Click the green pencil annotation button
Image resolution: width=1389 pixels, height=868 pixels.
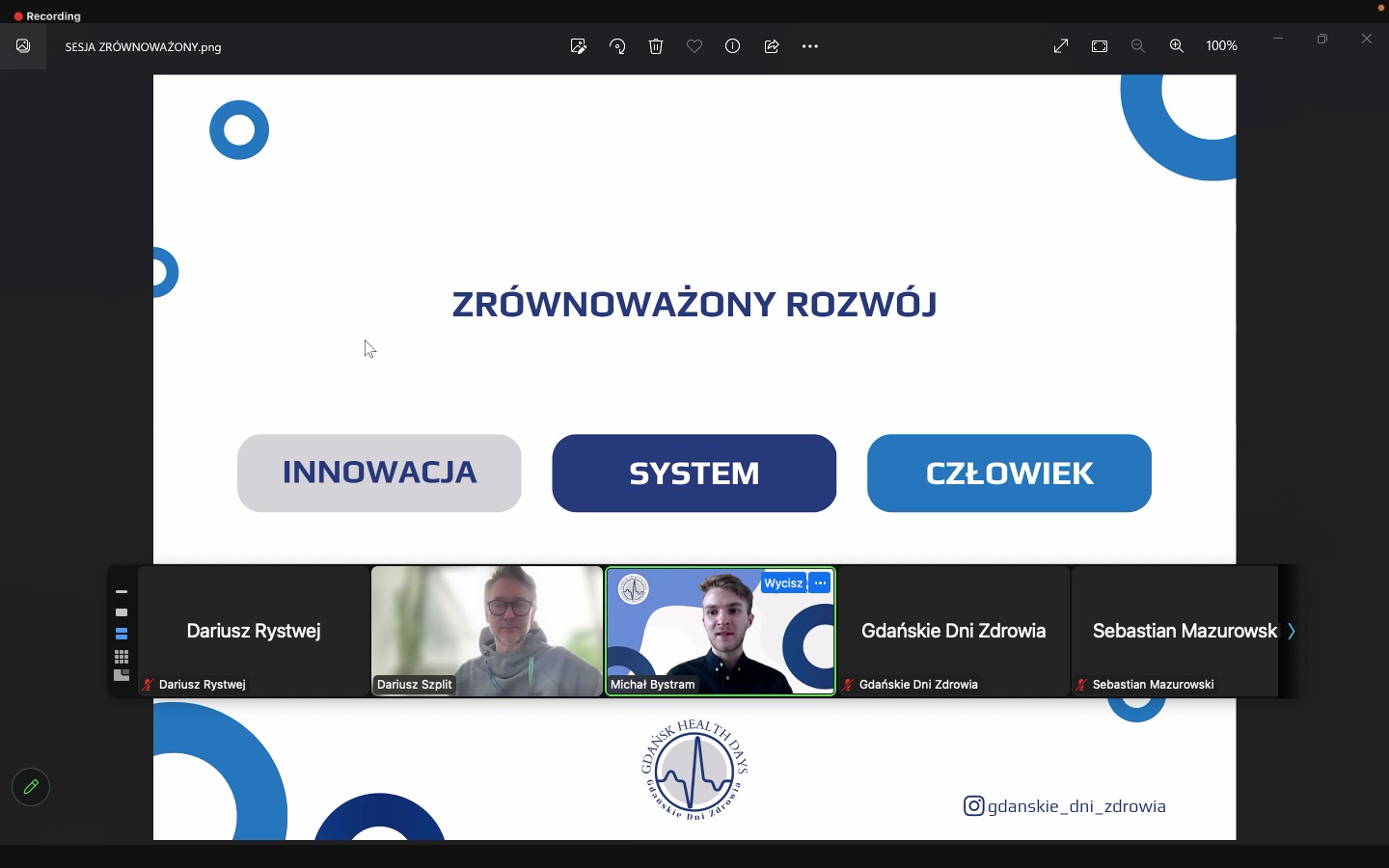(31, 787)
